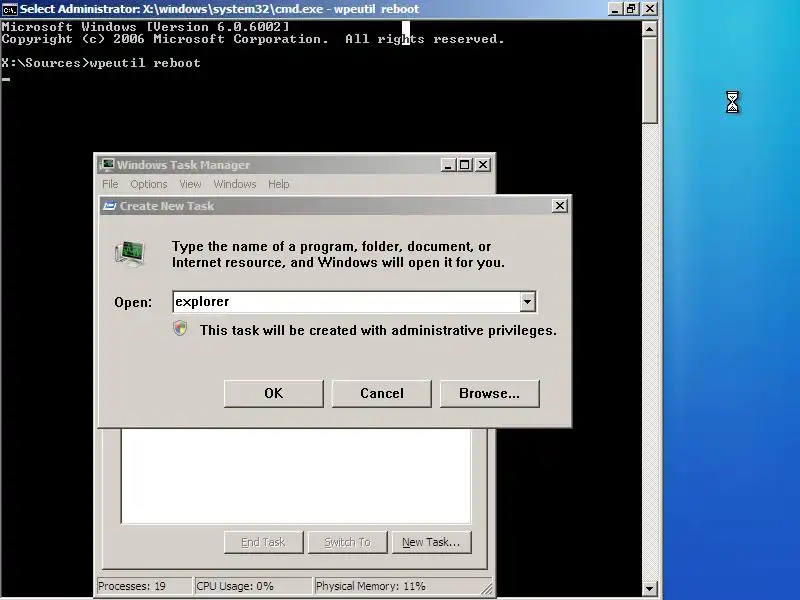
Task: Click the Task Manager window corner grip
Action: pos(488,589)
